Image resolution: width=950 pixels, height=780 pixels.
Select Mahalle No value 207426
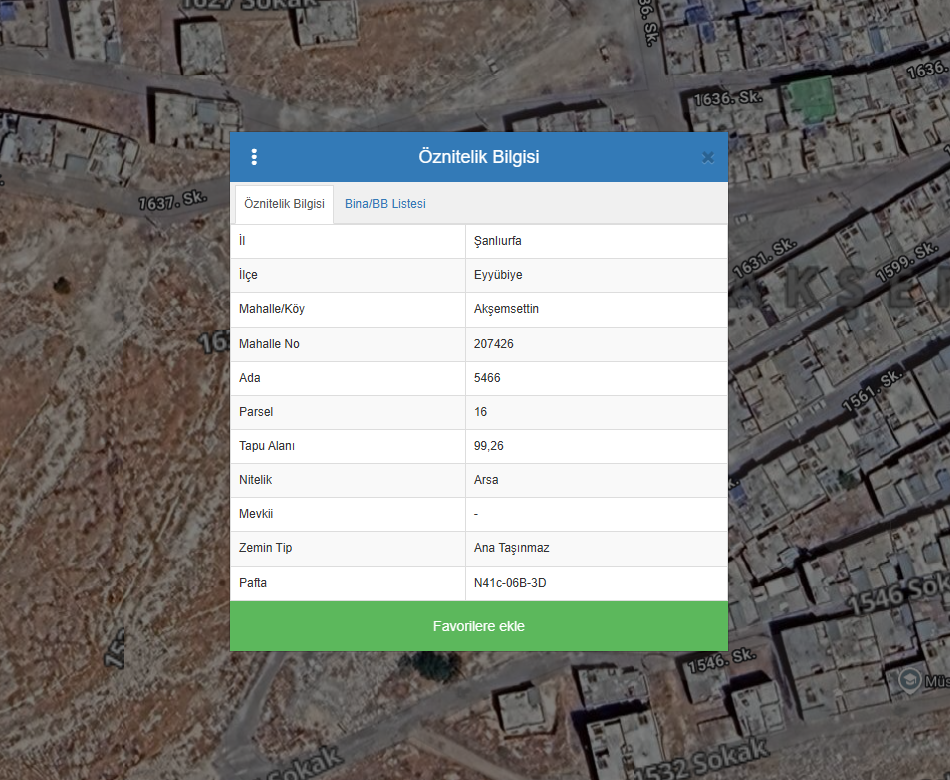[494, 344]
